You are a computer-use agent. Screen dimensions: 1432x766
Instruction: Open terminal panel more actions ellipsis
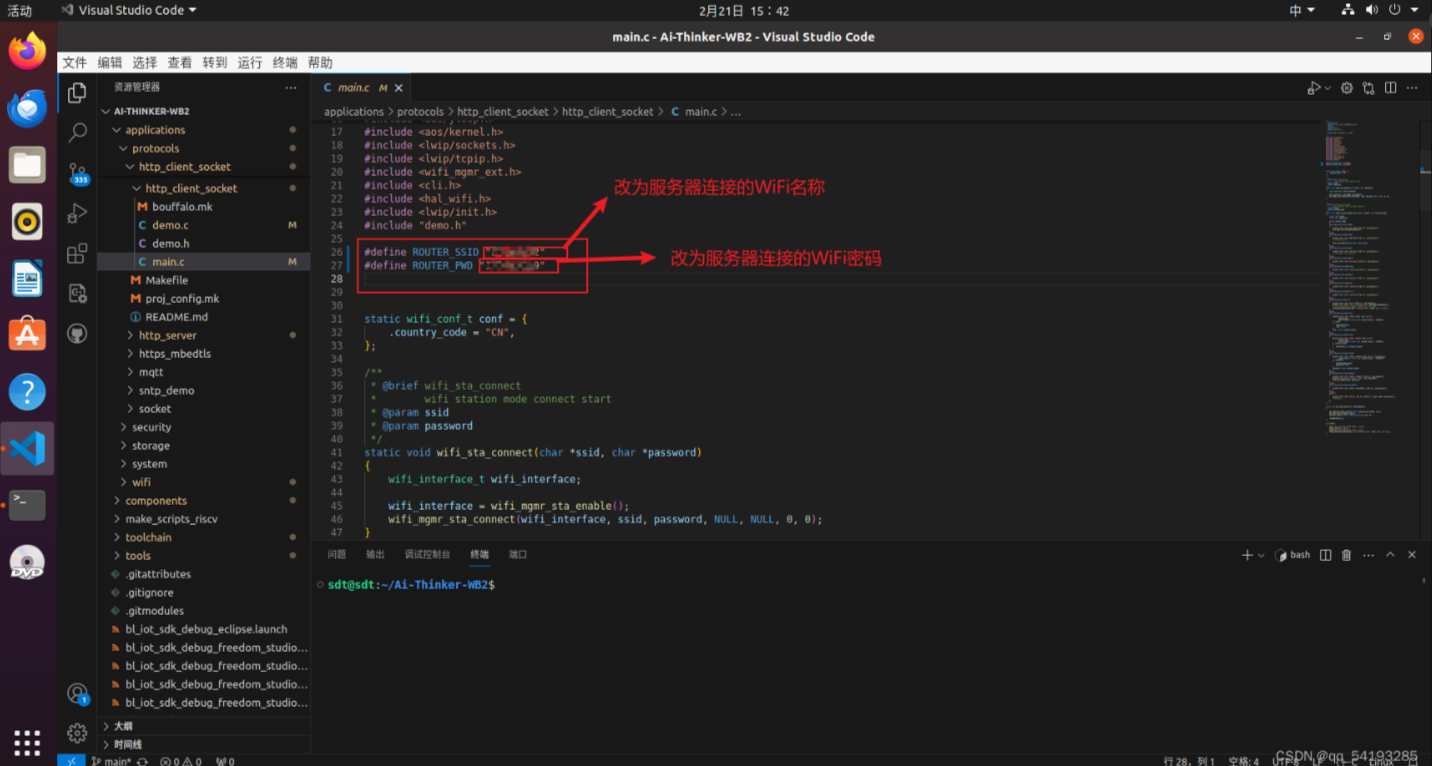pyautogui.click(x=1368, y=555)
